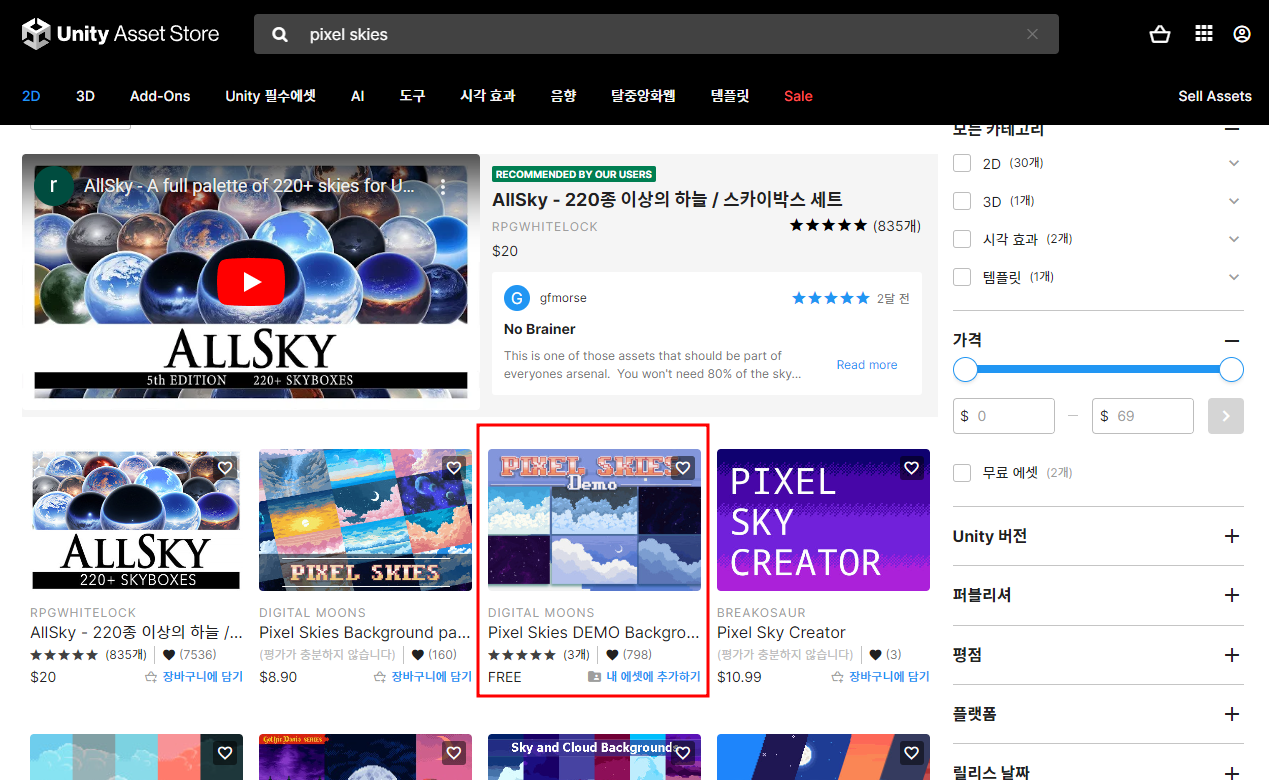This screenshot has height=780, width=1269.
Task: Favorite the Pixel Skies Background pack card
Action: [454, 468]
